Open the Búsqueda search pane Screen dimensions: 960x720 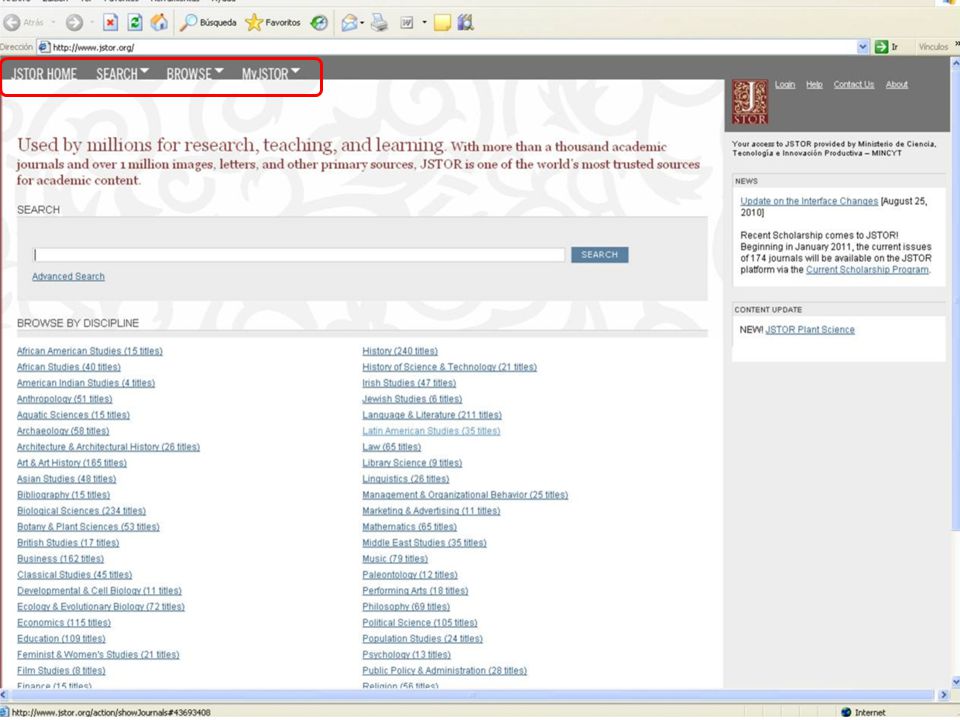208,23
